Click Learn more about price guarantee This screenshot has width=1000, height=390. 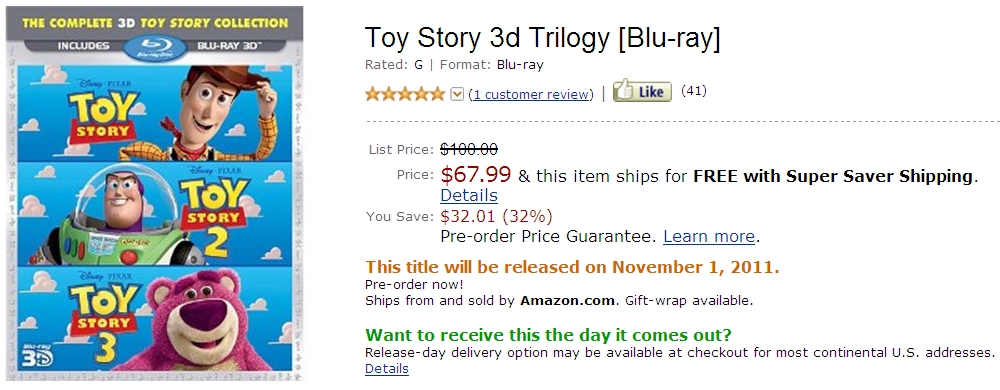[x=709, y=236]
